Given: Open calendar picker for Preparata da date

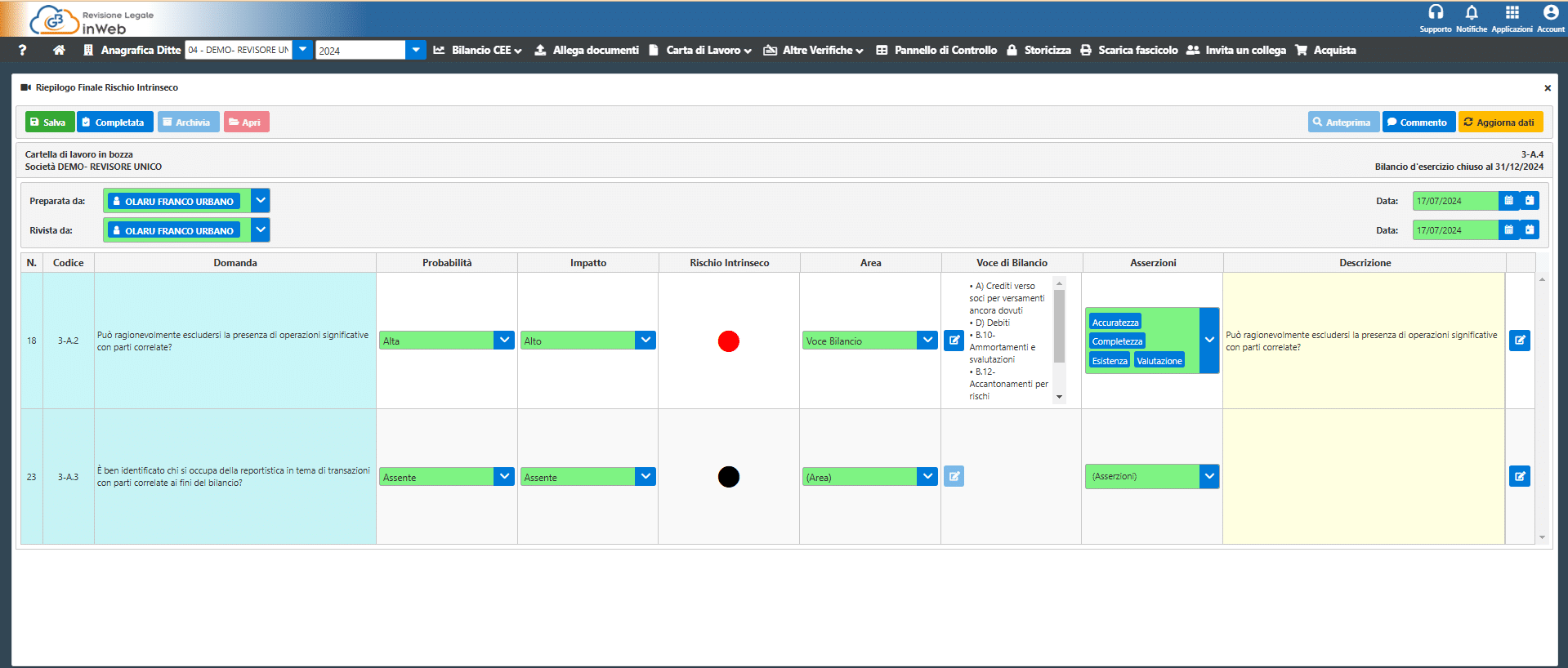Looking at the screenshot, I should click(x=1509, y=201).
